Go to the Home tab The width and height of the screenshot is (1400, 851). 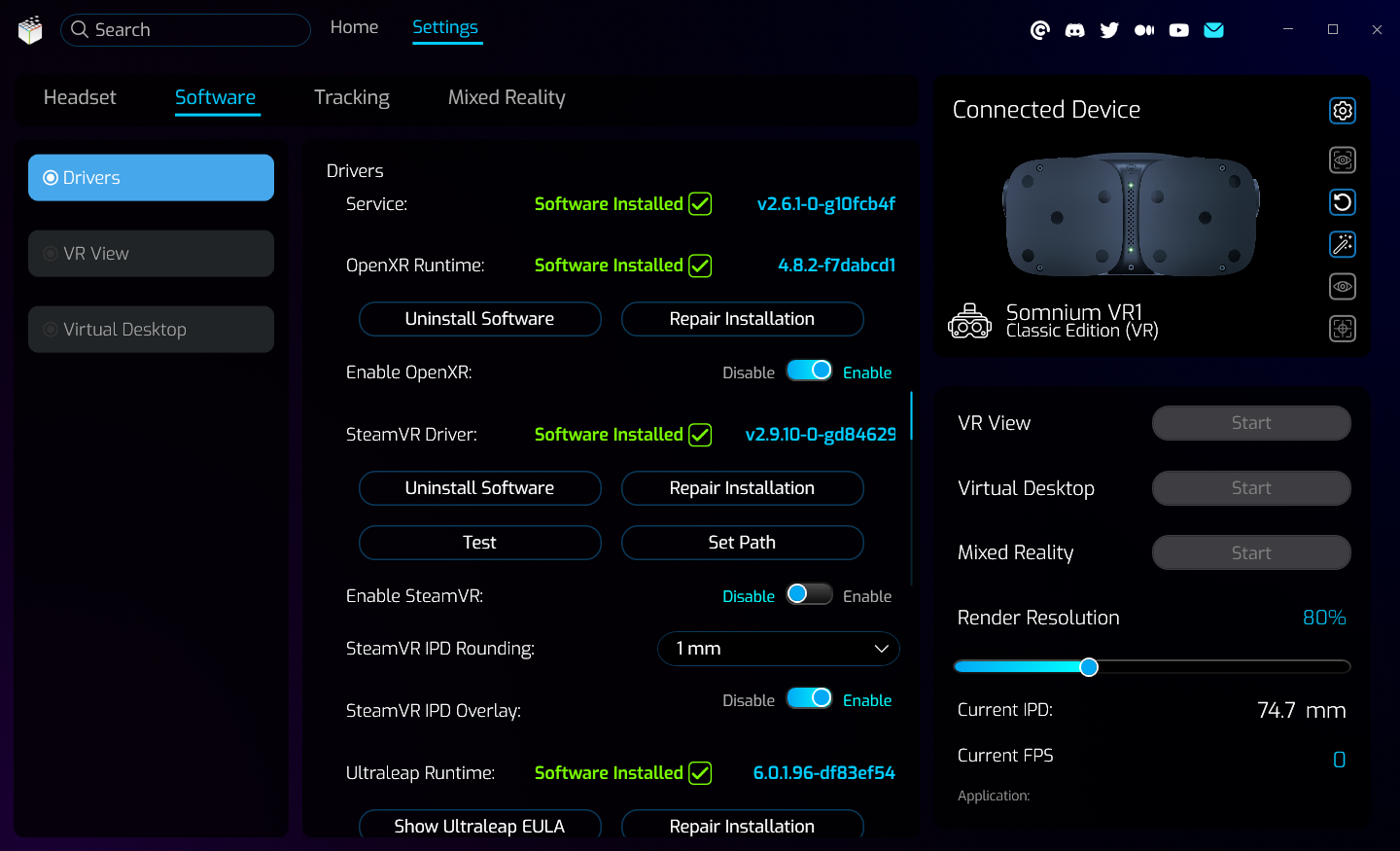354,27
